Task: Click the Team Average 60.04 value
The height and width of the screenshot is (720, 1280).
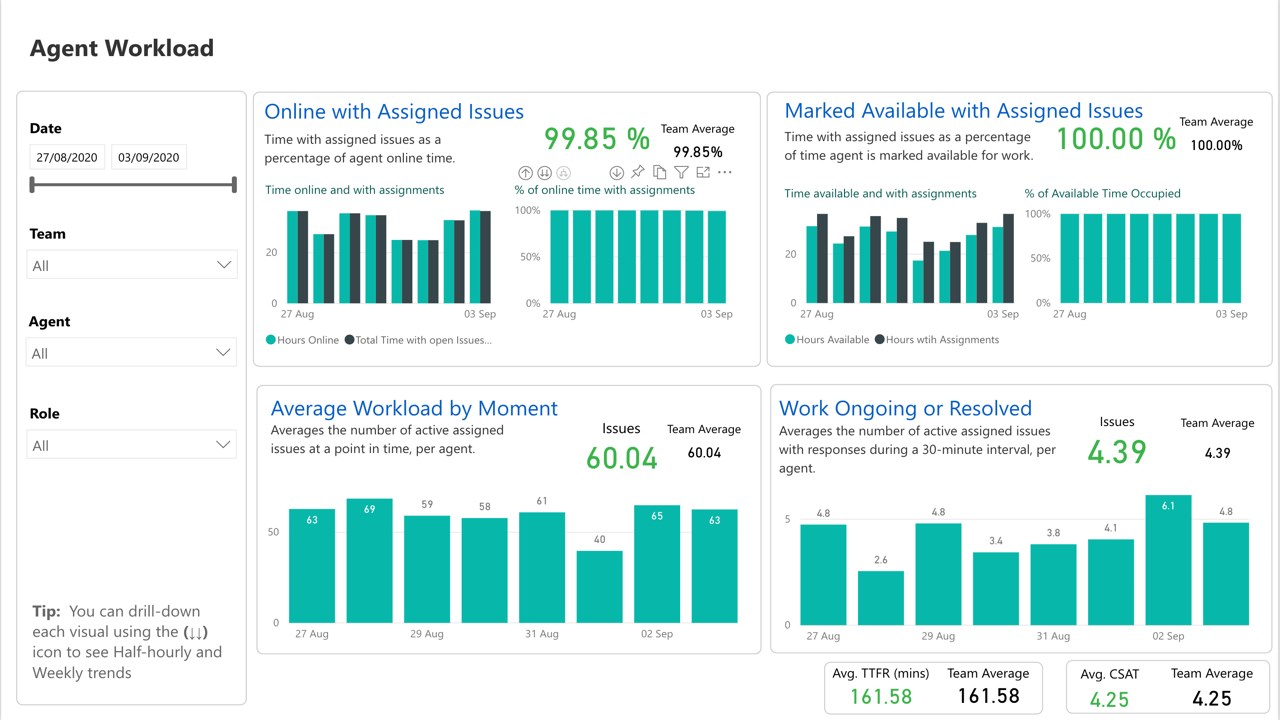Action: click(704, 453)
